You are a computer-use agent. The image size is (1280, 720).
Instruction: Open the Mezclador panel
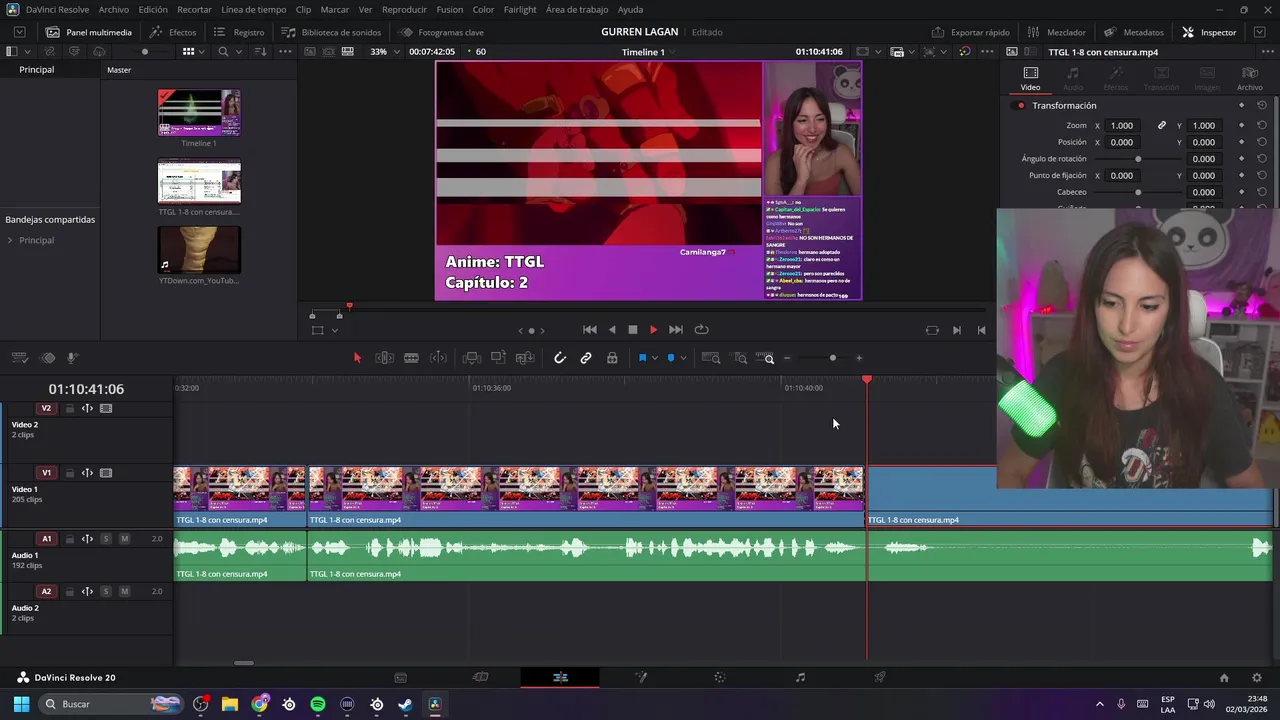(x=1056, y=32)
